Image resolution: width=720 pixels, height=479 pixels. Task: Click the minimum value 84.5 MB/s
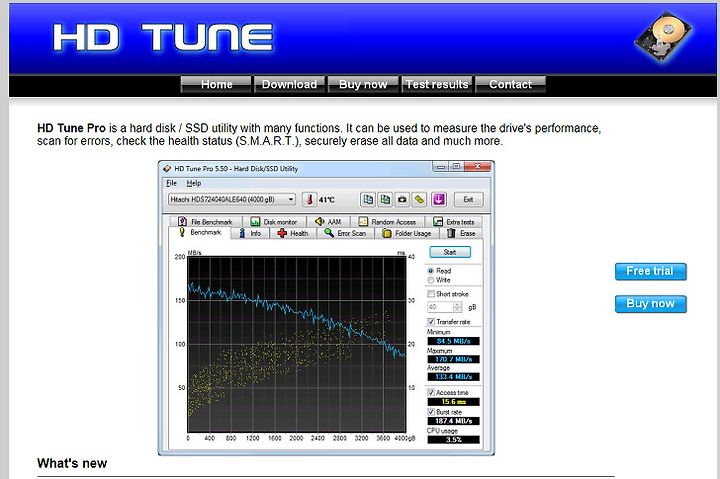[x=453, y=341]
